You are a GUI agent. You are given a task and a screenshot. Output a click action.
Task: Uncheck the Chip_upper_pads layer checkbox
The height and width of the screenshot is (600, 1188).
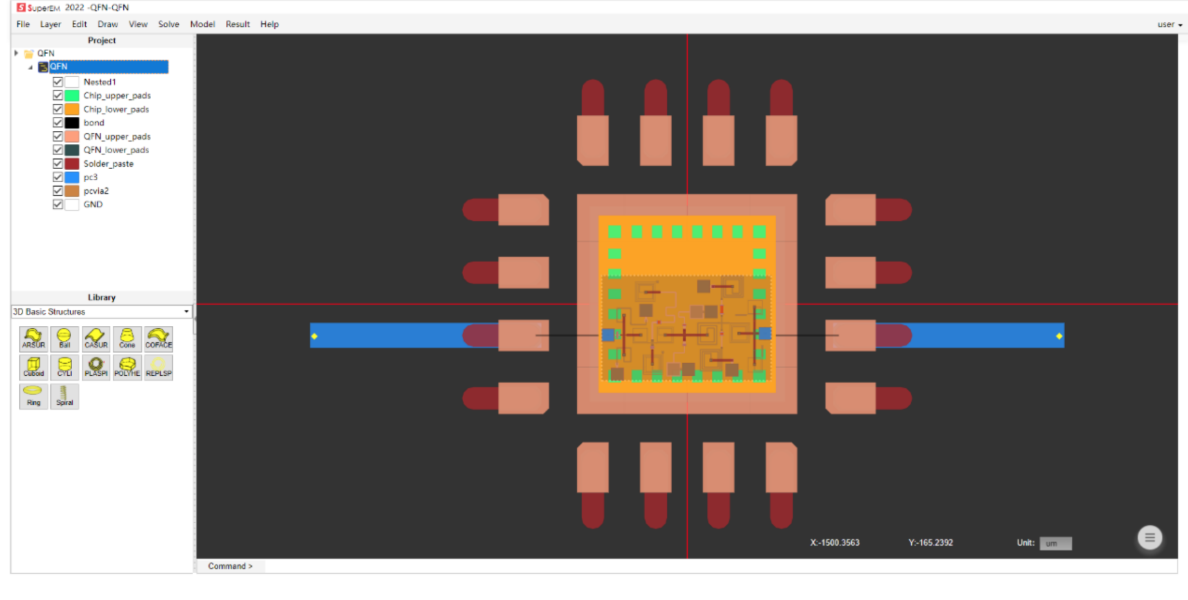pyautogui.click(x=58, y=96)
